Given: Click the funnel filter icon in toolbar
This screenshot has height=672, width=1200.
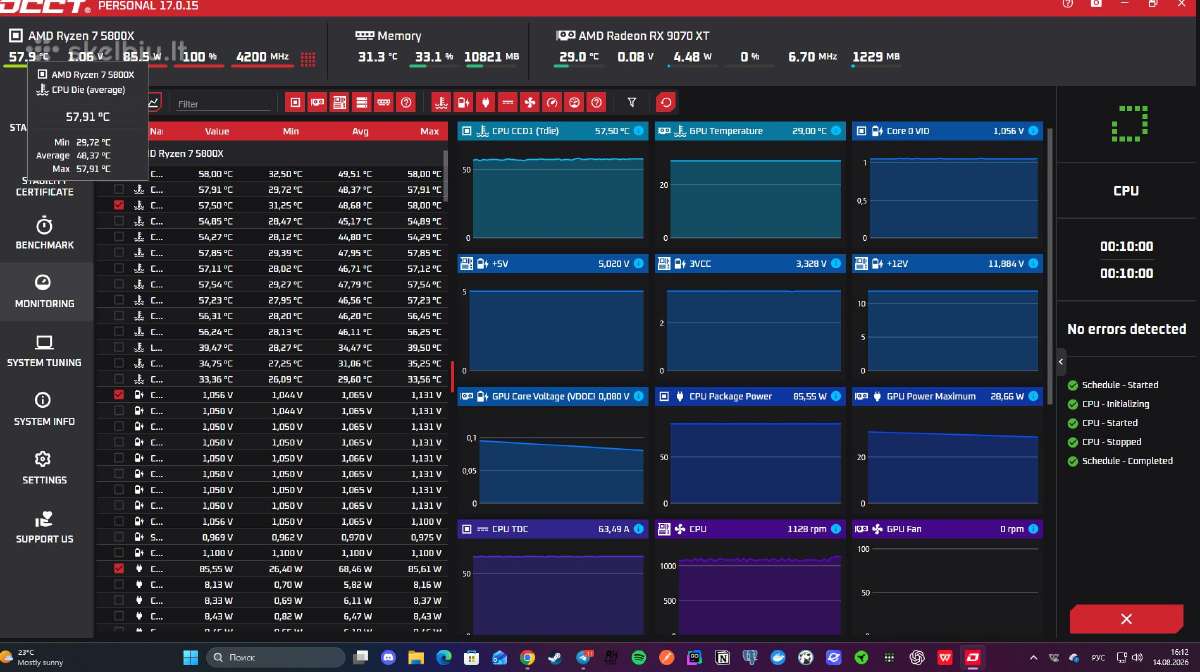Looking at the screenshot, I should pos(632,102).
